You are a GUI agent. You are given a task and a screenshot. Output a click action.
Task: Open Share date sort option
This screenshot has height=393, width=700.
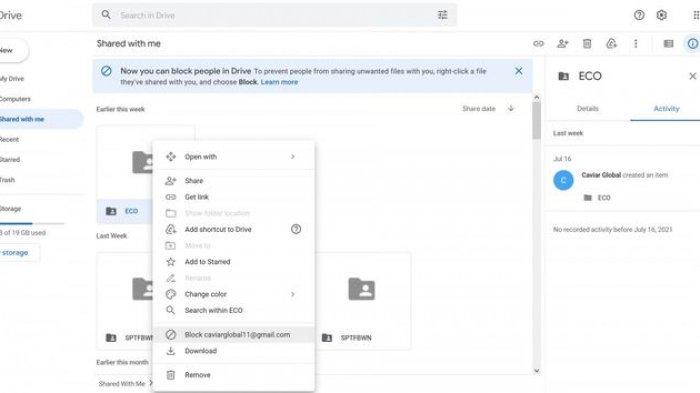point(479,109)
